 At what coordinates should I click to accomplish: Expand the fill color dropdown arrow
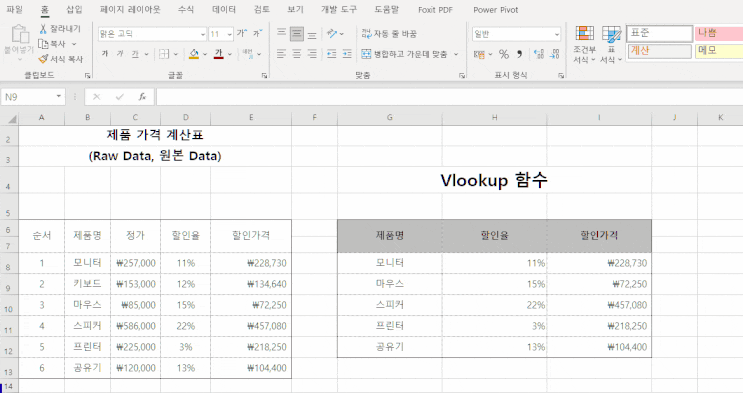(x=205, y=54)
